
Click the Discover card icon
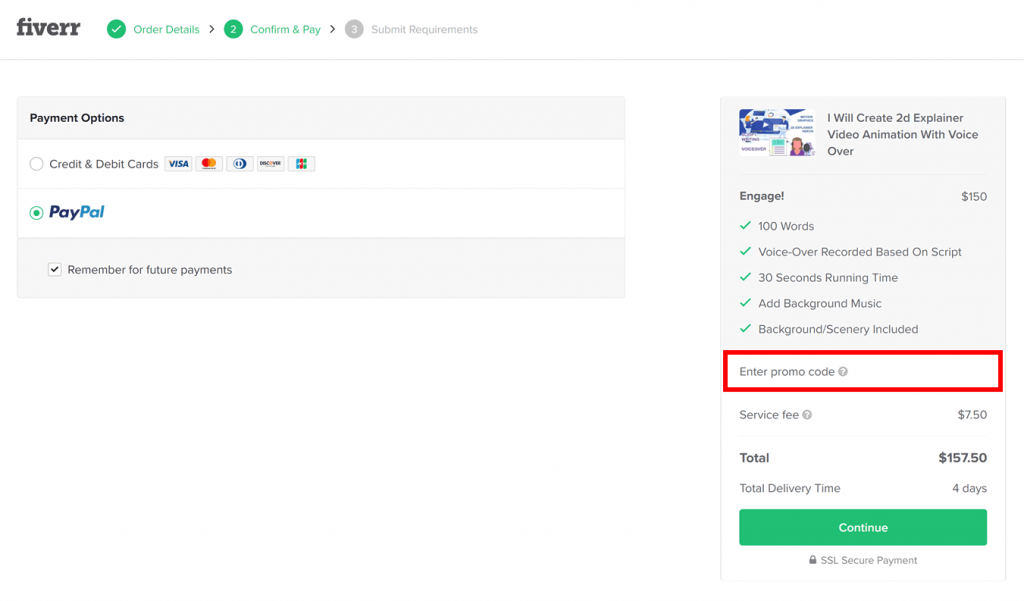point(270,163)
